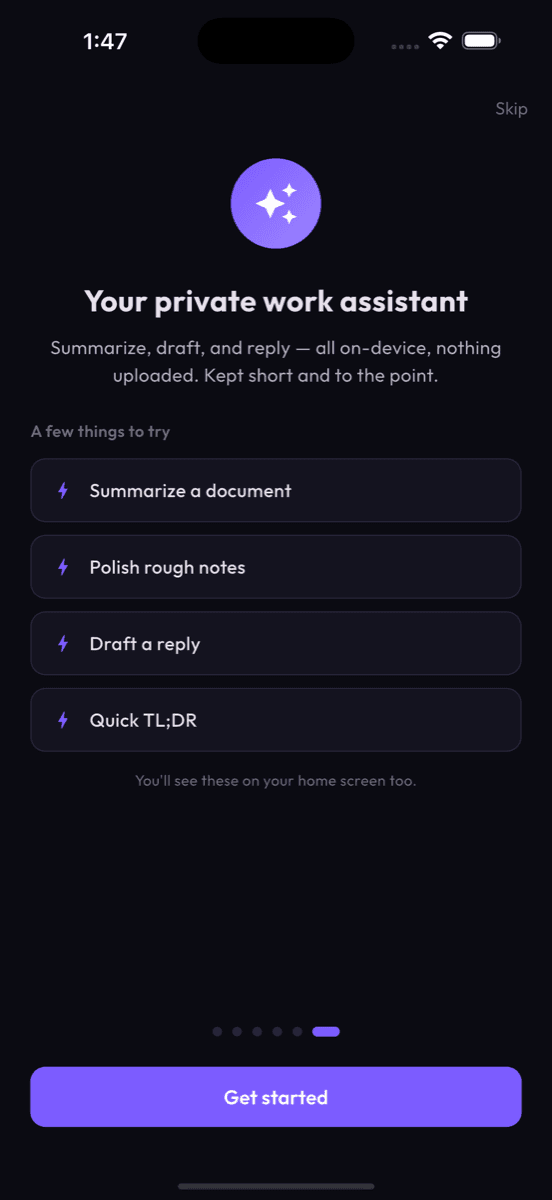Tap the purple sparkles assistant icon
Screen dimensions: 552x1200
(x=276, y=203)
